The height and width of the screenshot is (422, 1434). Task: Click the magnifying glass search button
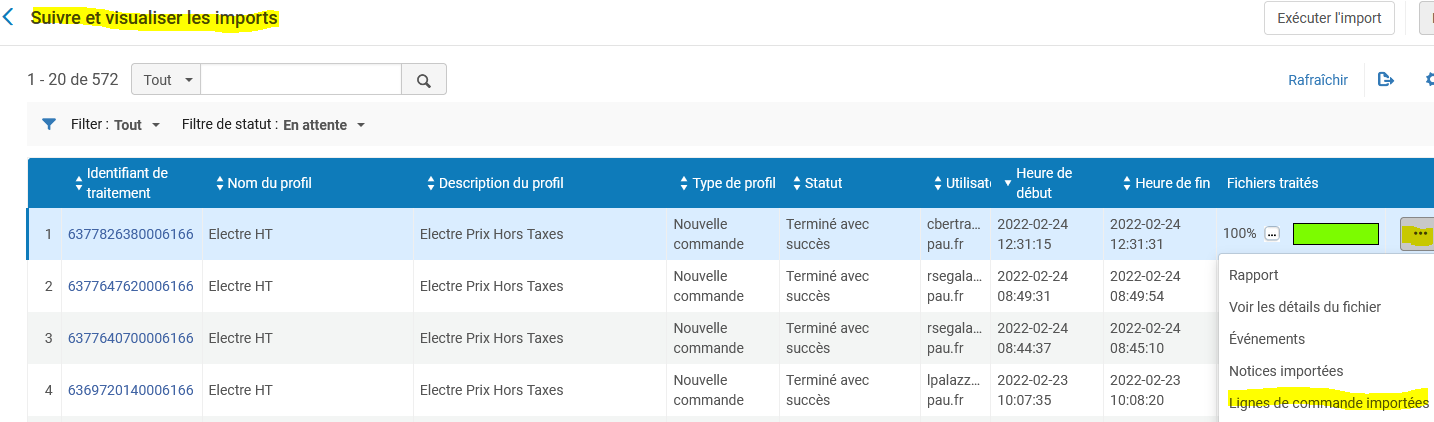[x=423, y=80]
